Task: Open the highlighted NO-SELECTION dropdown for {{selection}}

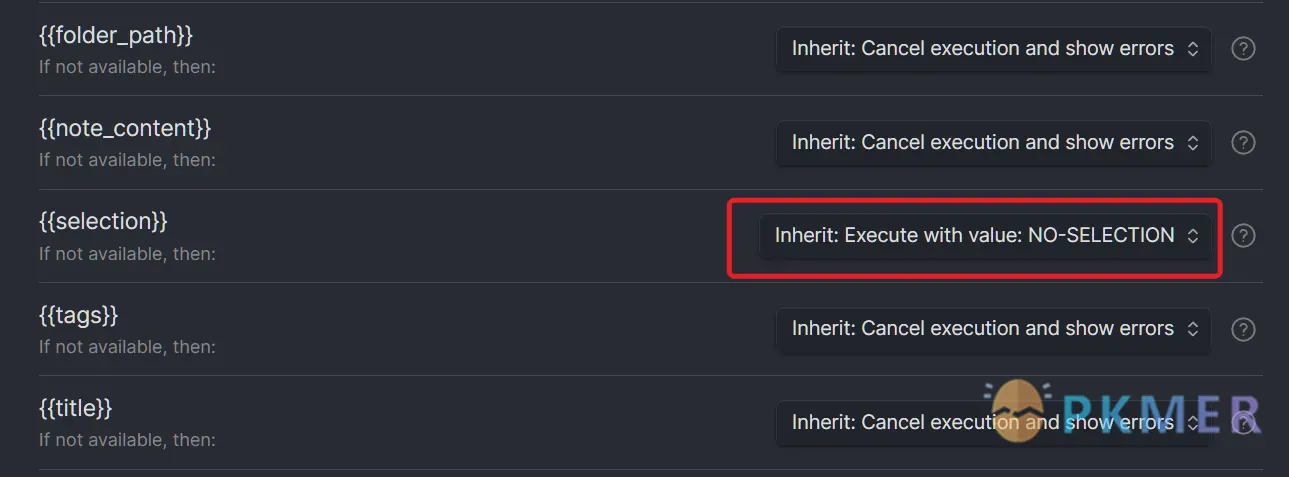Action: click(x=985, y=235)
